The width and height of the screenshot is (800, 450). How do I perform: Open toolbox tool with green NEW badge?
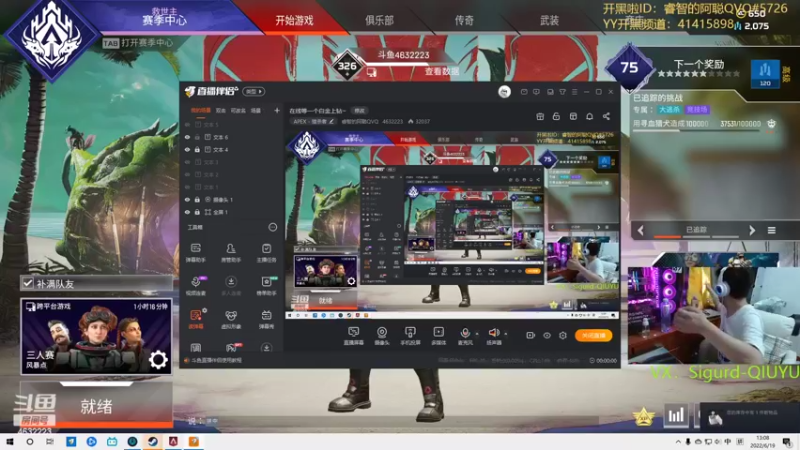266,286
